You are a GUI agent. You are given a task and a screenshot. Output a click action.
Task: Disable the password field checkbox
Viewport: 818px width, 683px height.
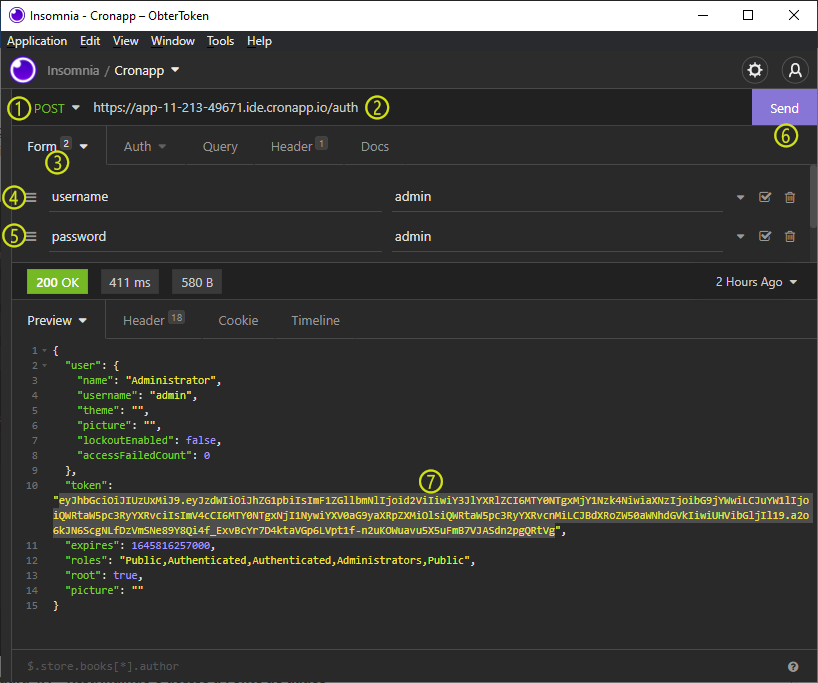pos(765,237)
